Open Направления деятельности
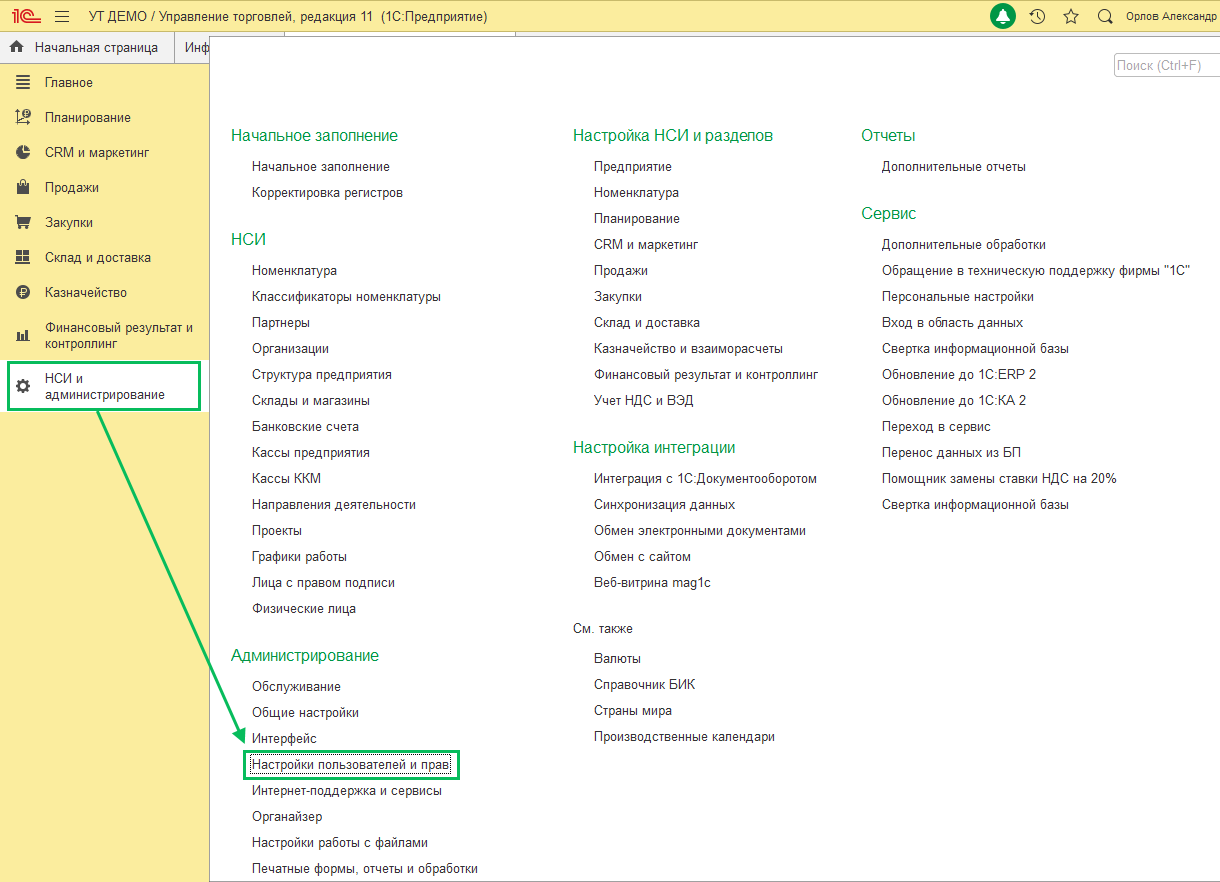This screenshot has width=1220, height=882. [x=334, y=504]
